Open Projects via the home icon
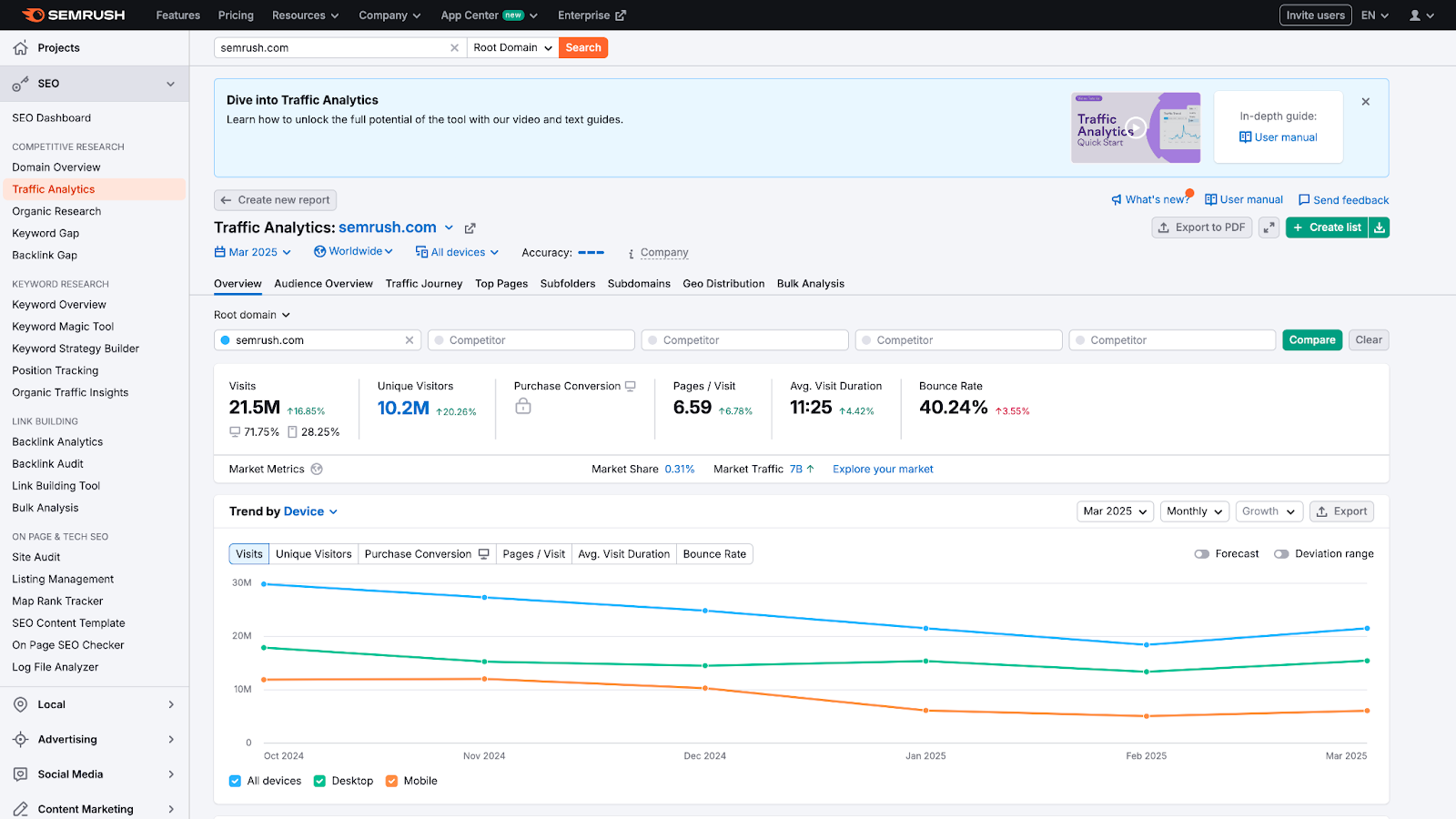 point(20,47)
